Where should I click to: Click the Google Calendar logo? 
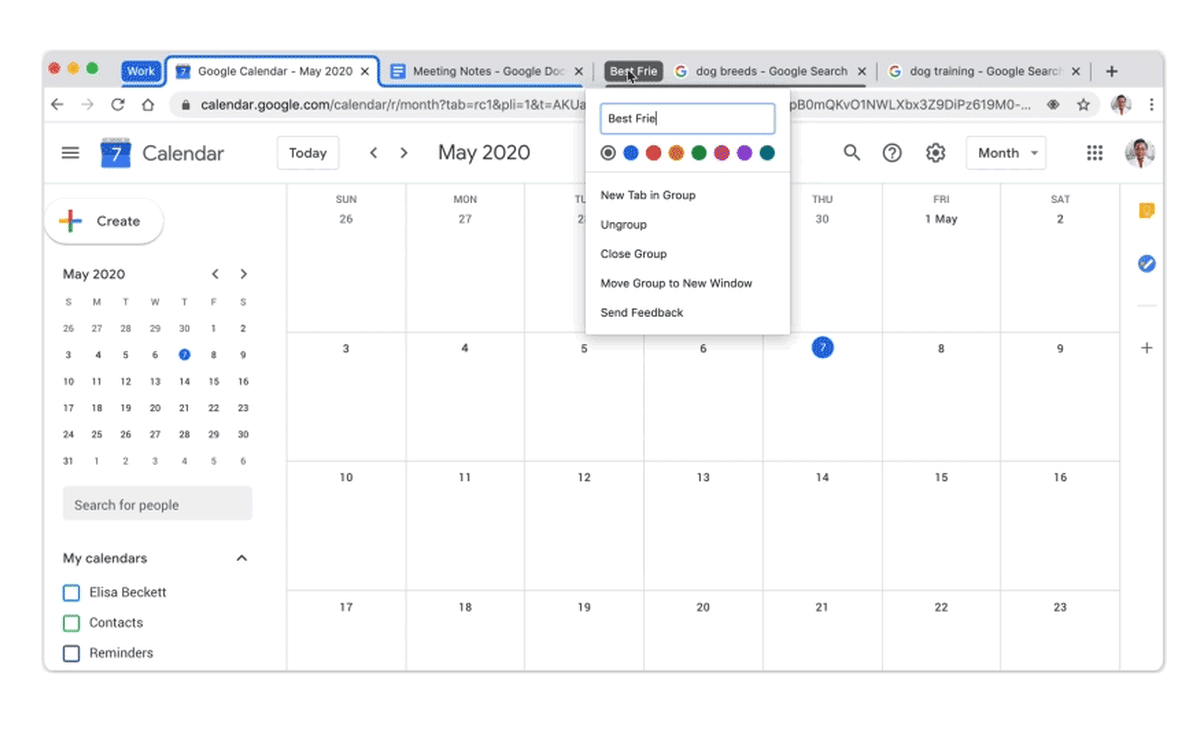pyautogui.click(x=116, y=153)
